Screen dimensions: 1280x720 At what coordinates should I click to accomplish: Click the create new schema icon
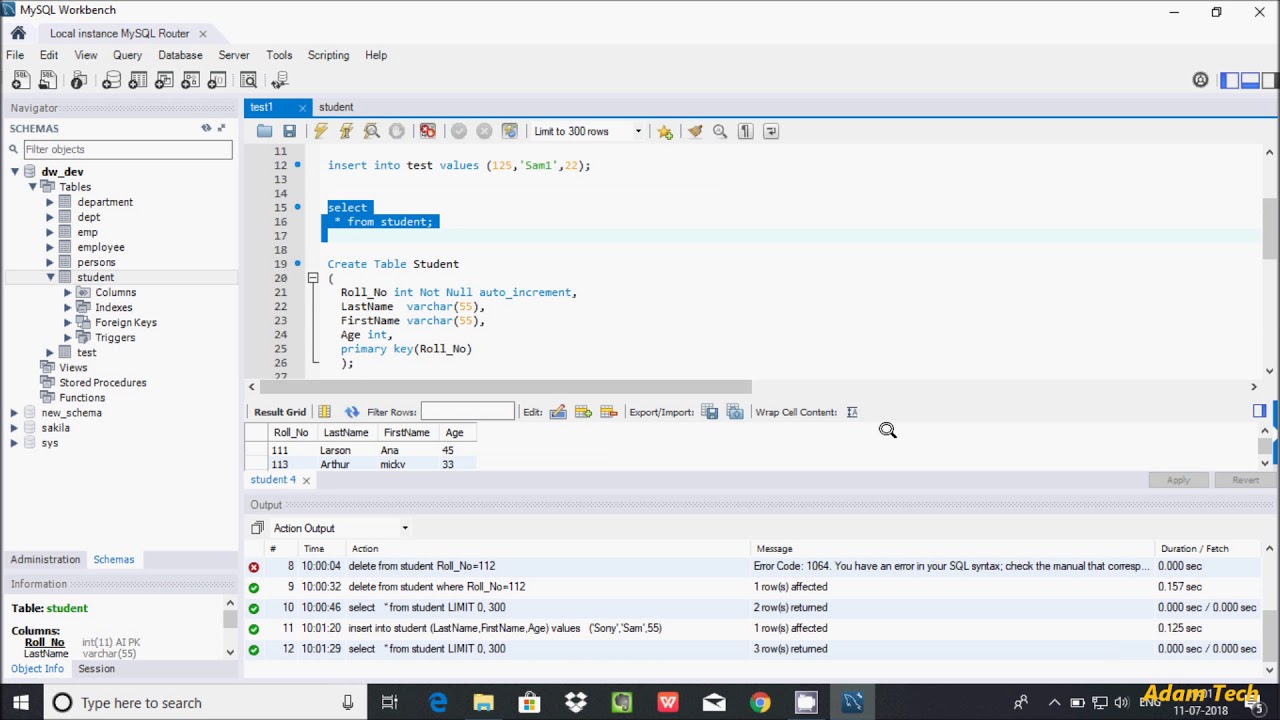tap(111, 81)
